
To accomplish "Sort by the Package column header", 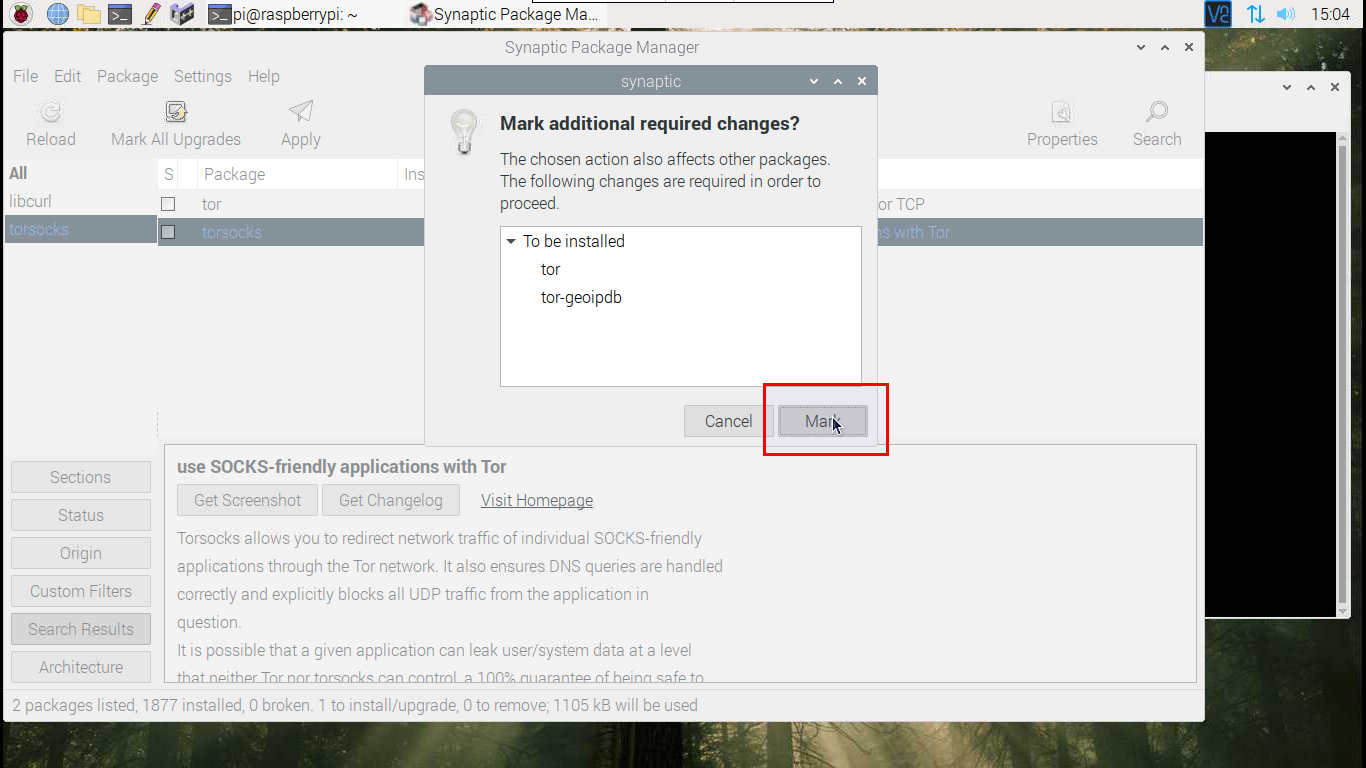I will pyautogui.click(x=298, y=174).
